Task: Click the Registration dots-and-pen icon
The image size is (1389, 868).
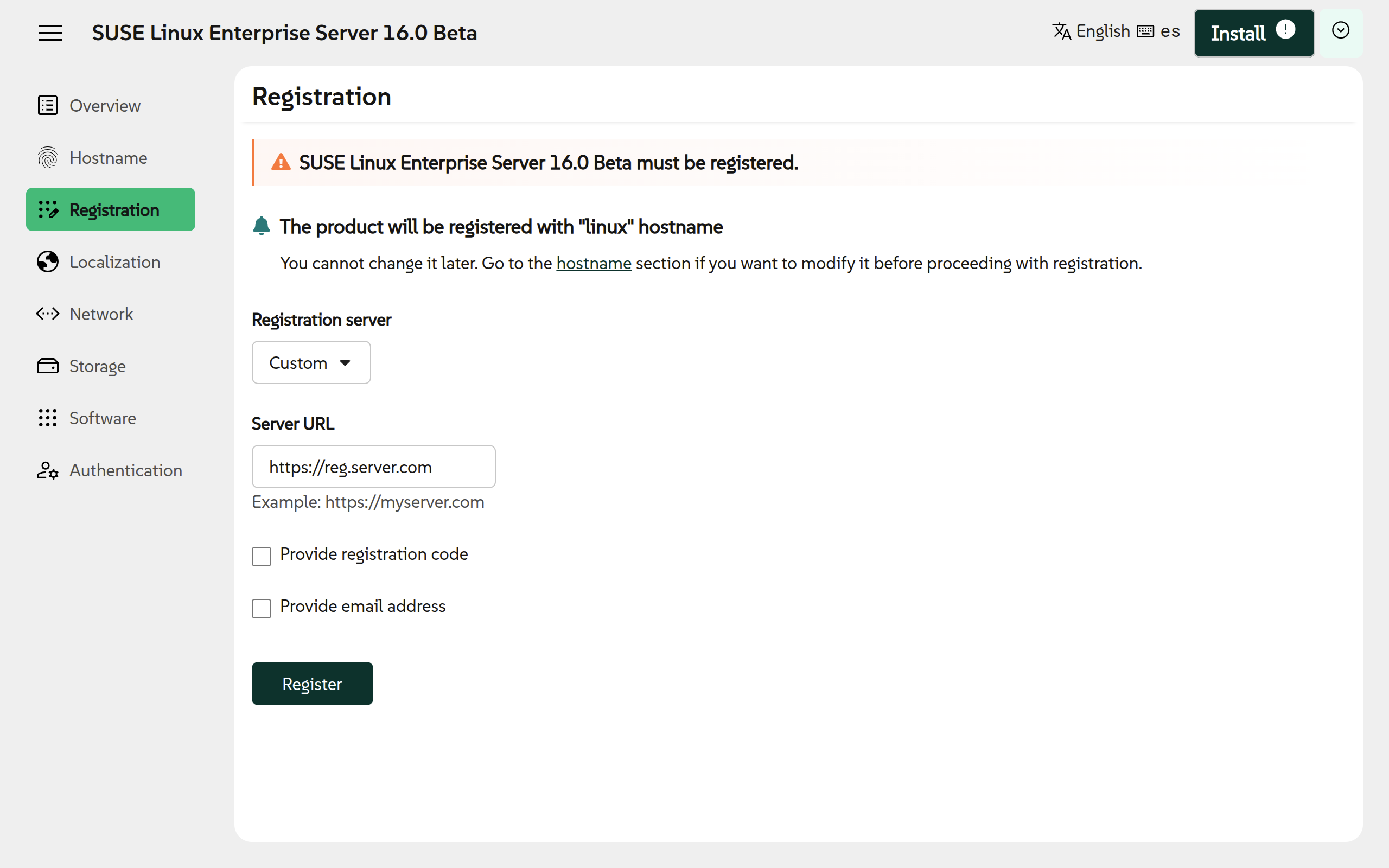Action: click(x=48, y=209)
